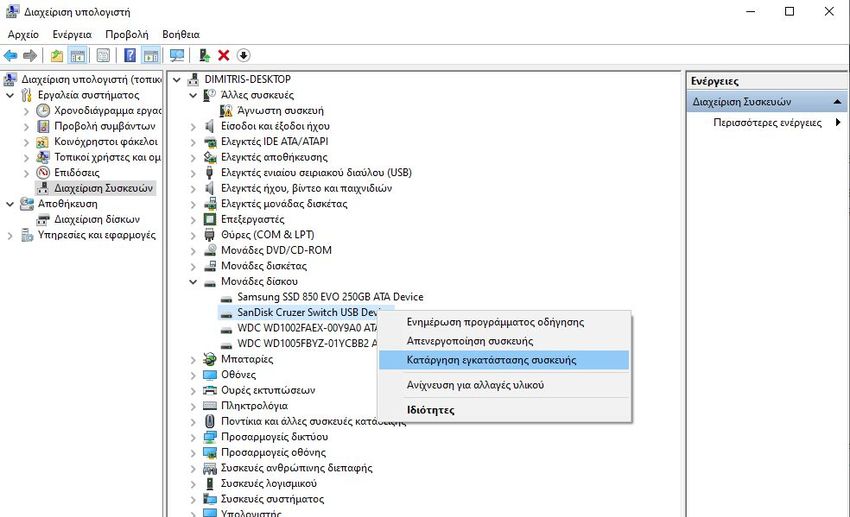Select the Προσαρμογείς οθόνης label
Screen dimensions: 850x517
pos(273,452)
